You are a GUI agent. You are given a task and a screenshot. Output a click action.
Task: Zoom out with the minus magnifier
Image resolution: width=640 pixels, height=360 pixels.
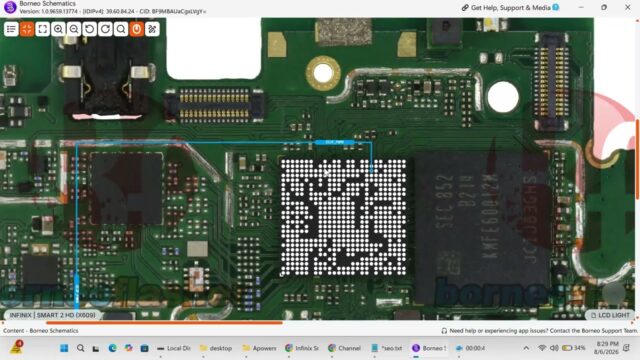(74, 29)
